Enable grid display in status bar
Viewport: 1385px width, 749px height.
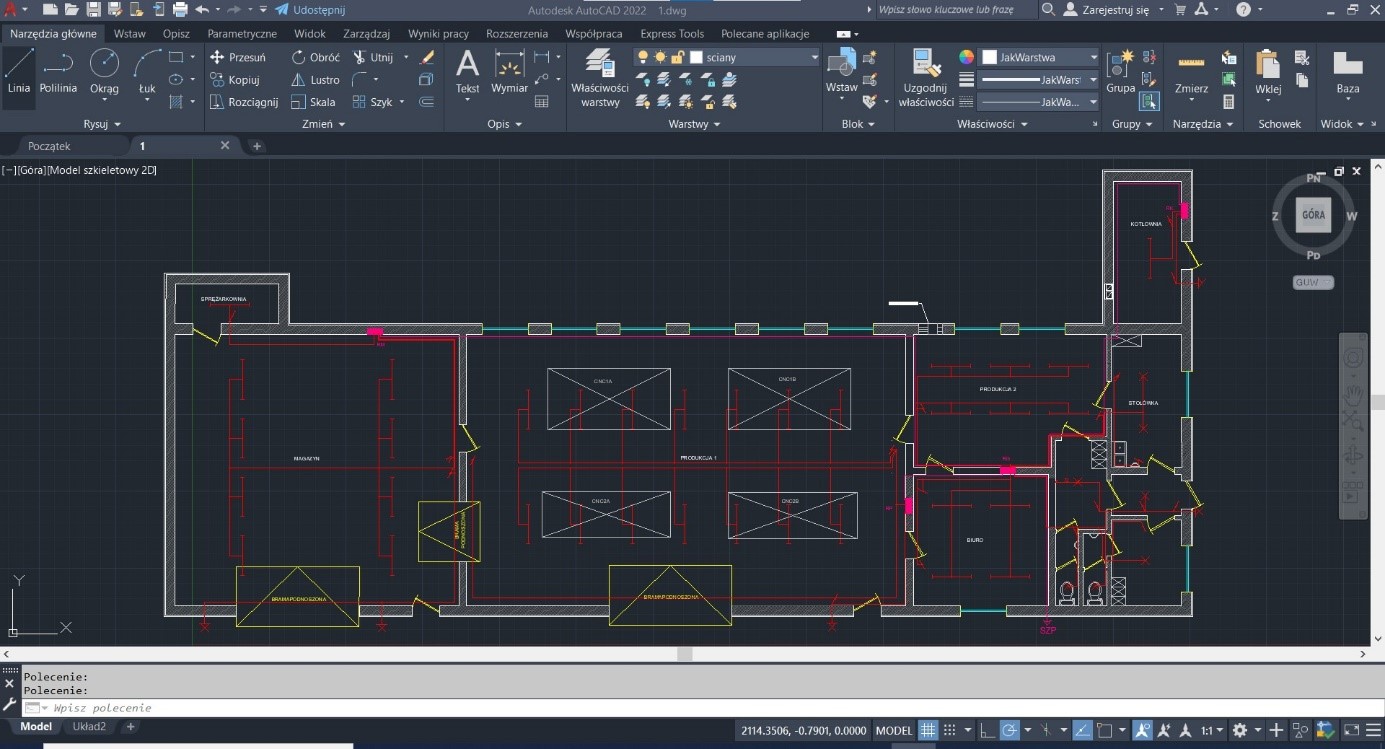click(x=927, y=730)
